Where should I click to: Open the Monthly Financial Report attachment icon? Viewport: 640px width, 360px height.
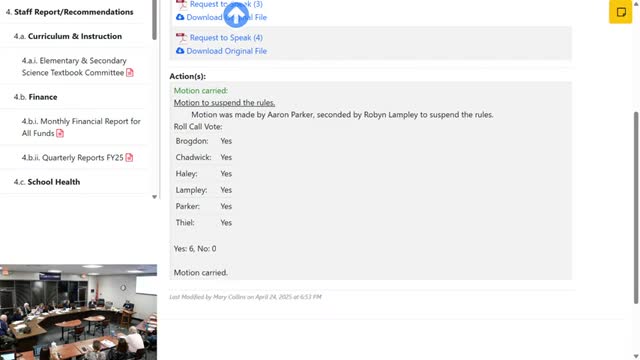(60, 133)
